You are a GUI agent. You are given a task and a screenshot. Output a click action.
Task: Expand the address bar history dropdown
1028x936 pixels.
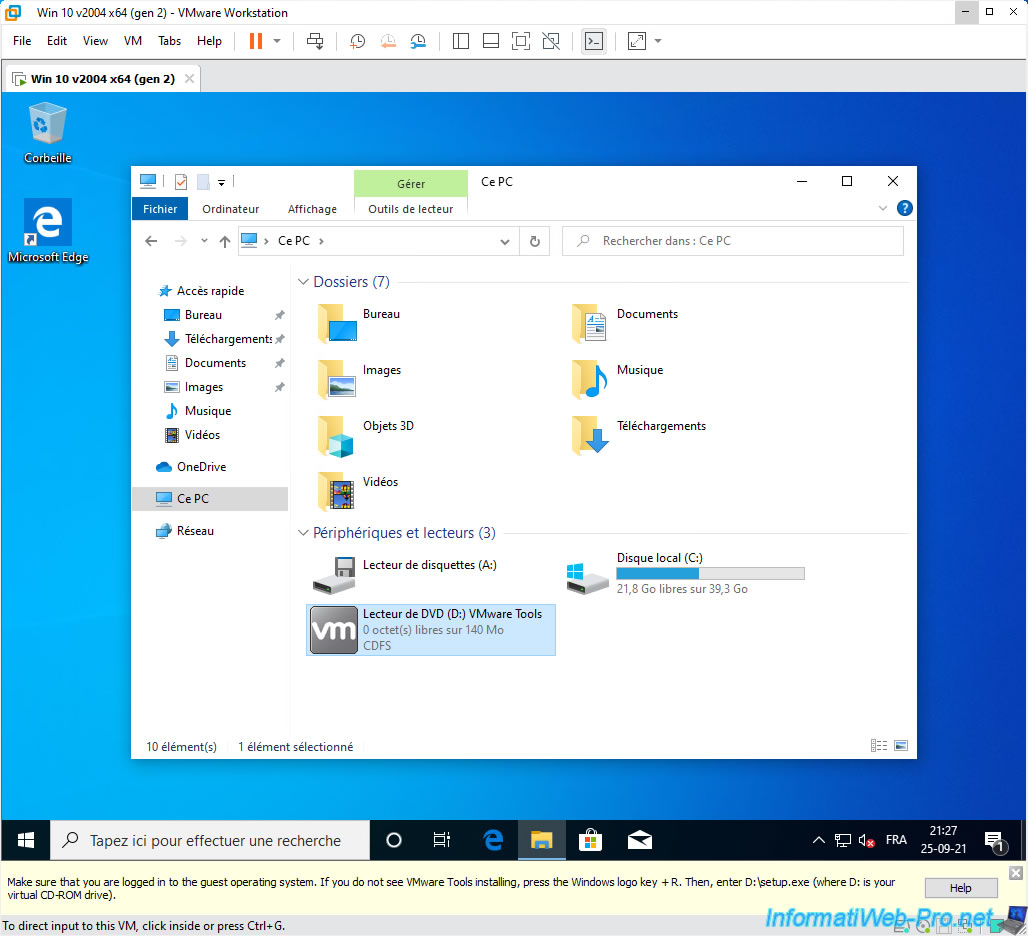[505, 241]
